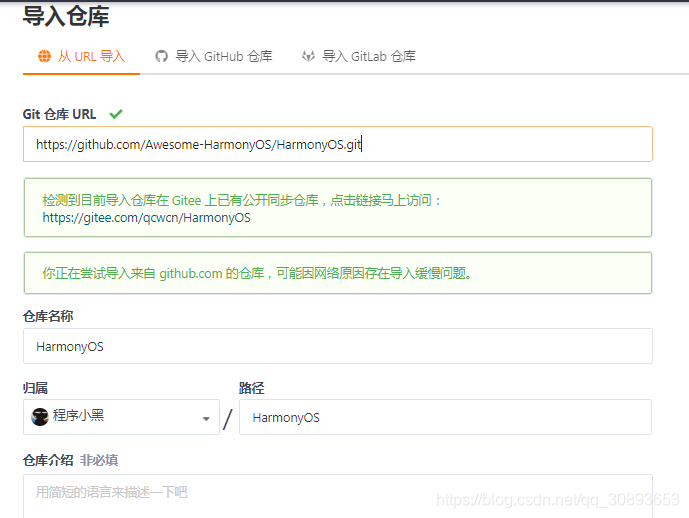689x518 pixels.
Task: Click the GitLab fox icon
Action: point(308,56)
